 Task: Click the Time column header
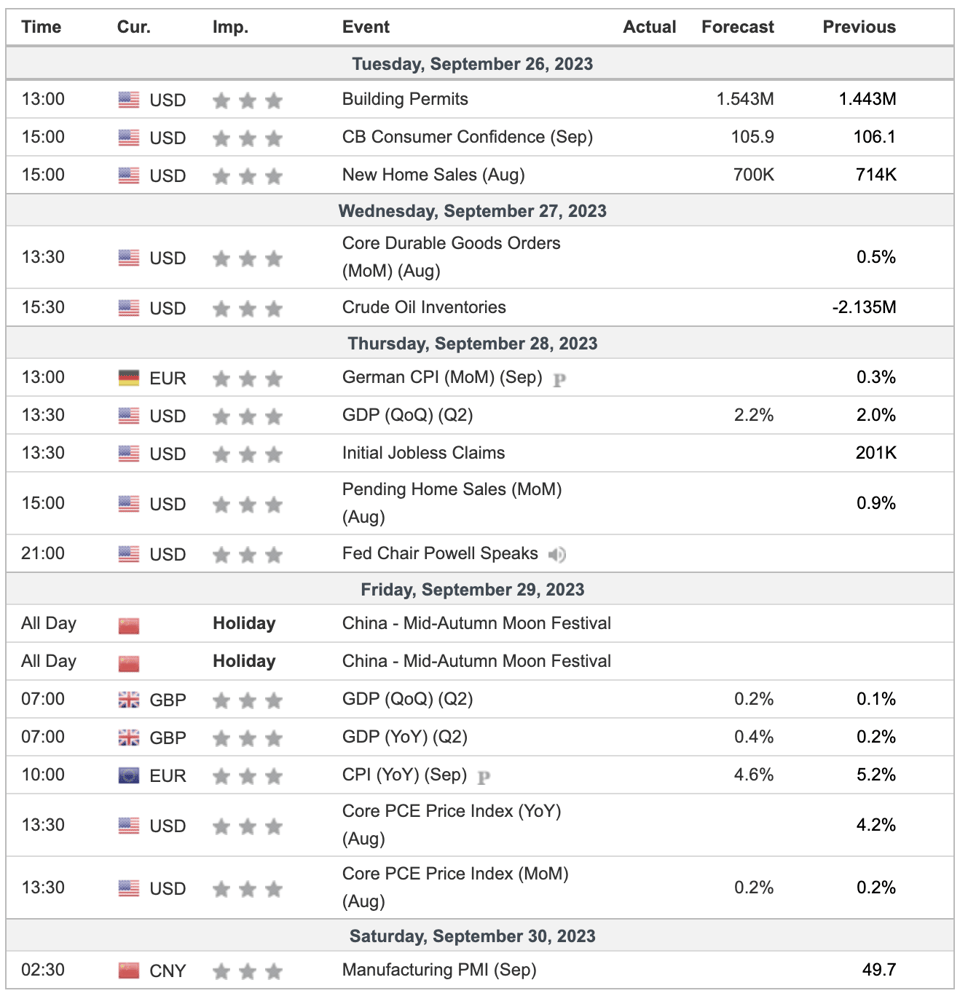tap(41, 27)
